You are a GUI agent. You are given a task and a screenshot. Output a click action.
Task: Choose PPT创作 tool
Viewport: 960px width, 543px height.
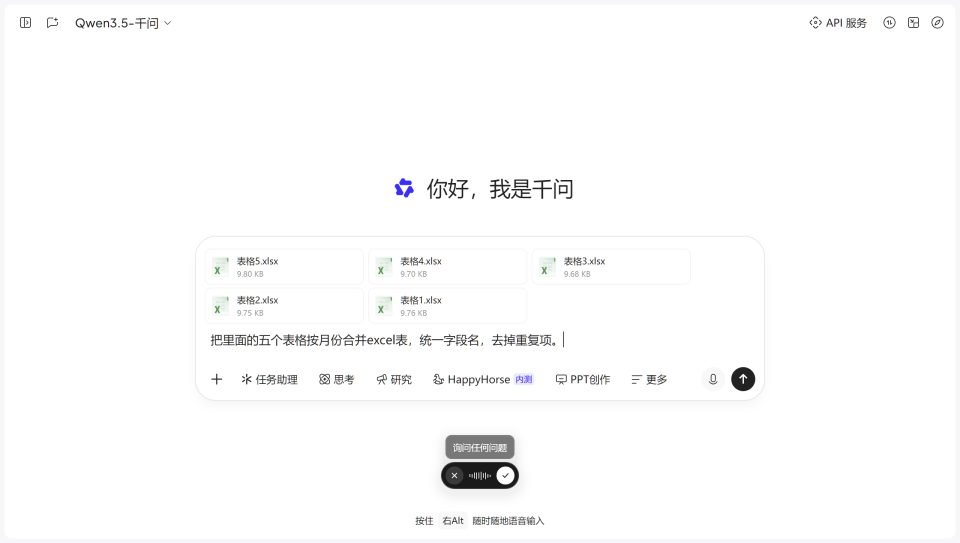(x=583, y=380)
